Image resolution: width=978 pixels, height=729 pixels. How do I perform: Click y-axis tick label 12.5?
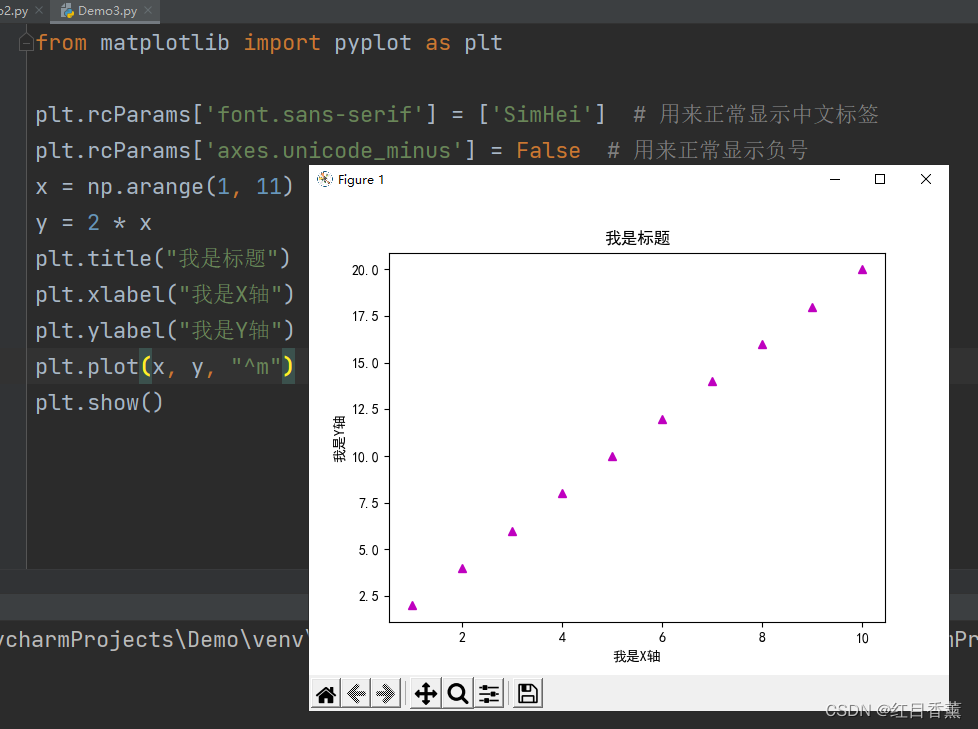pos(366,409)
